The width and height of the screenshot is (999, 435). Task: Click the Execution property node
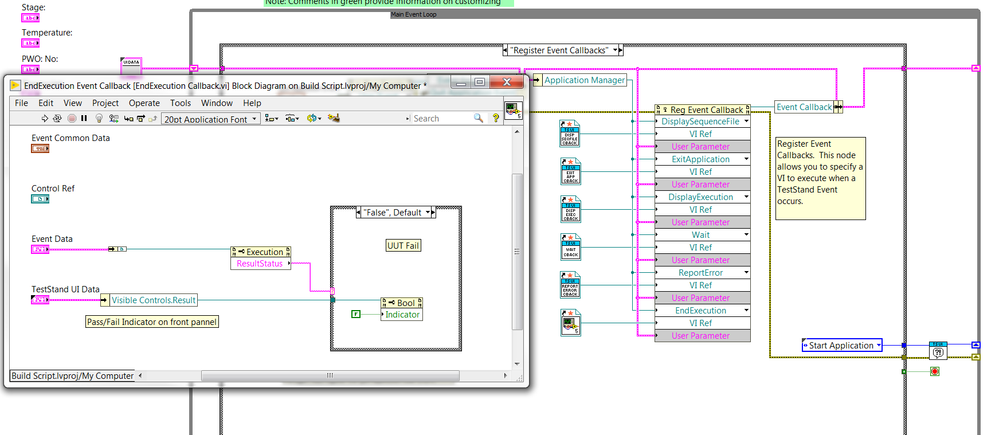260,252
